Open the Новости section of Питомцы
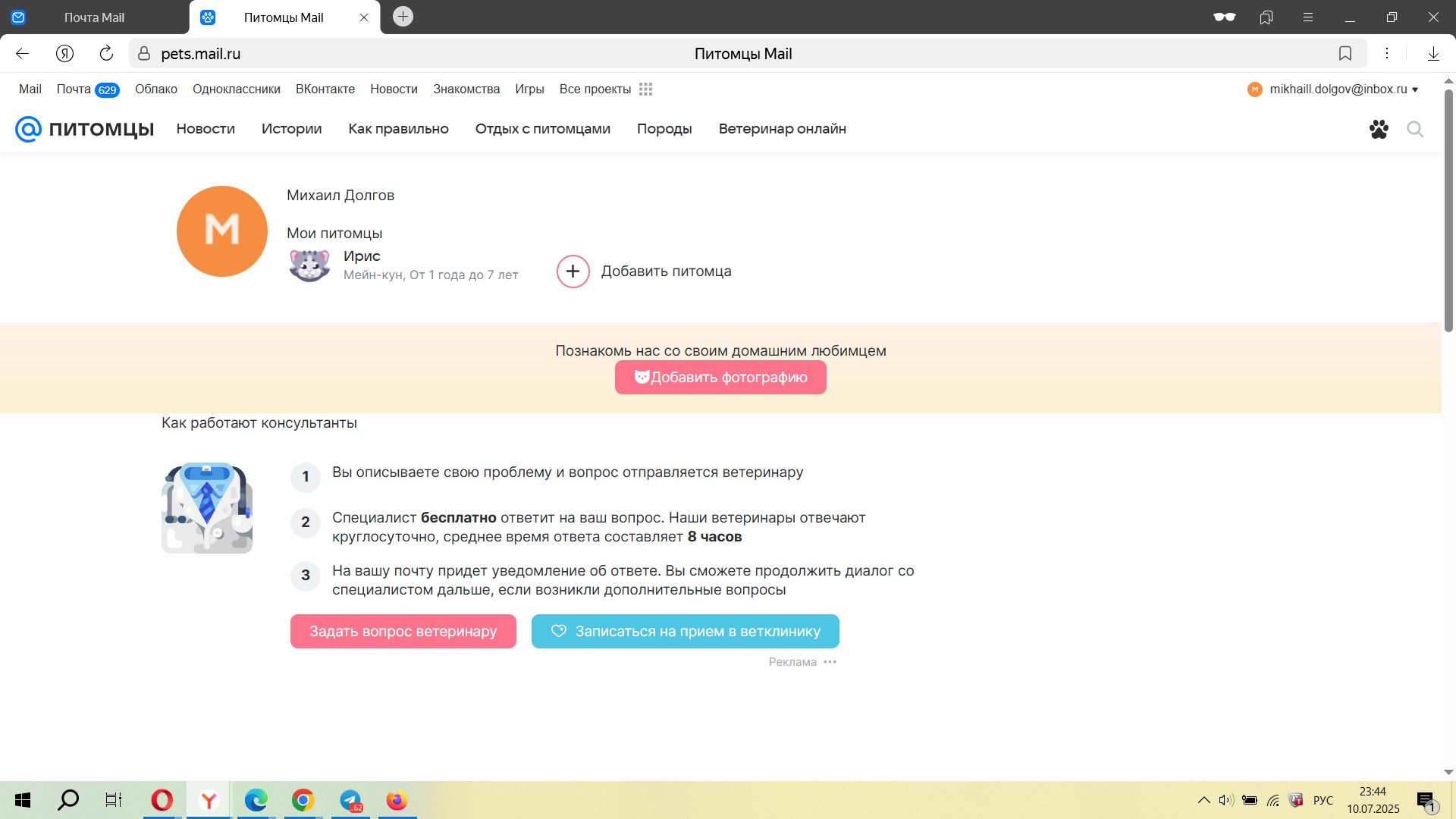 coord(206,129)
